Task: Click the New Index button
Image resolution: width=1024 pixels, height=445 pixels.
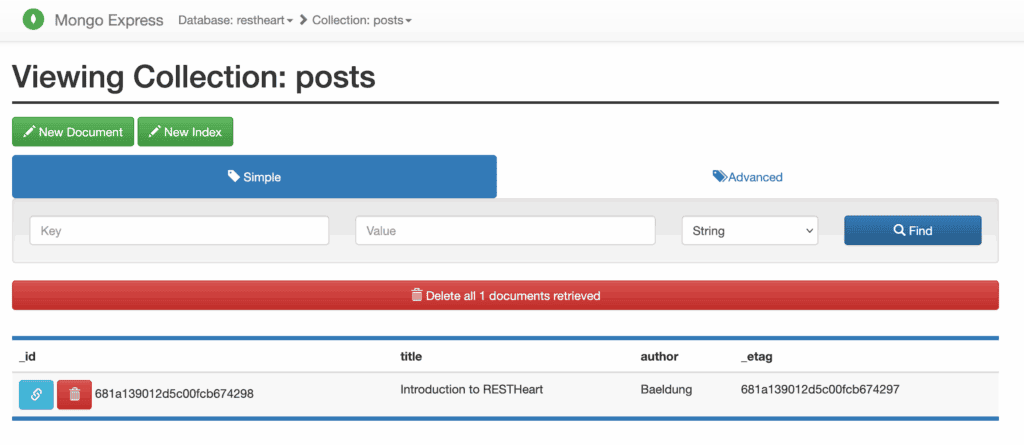Action: [x=185, y=132]
